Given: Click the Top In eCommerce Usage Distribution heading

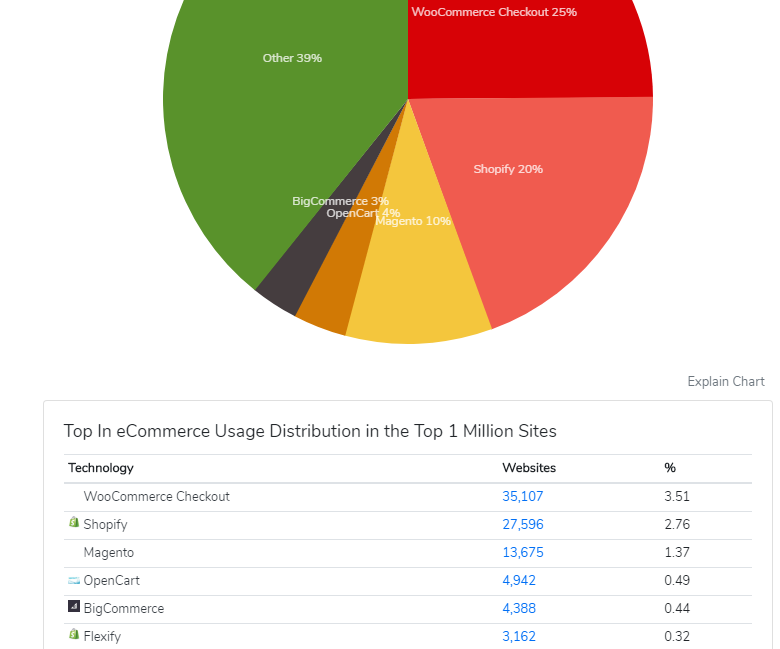Looking at the screenshot, I should [310, 431].
